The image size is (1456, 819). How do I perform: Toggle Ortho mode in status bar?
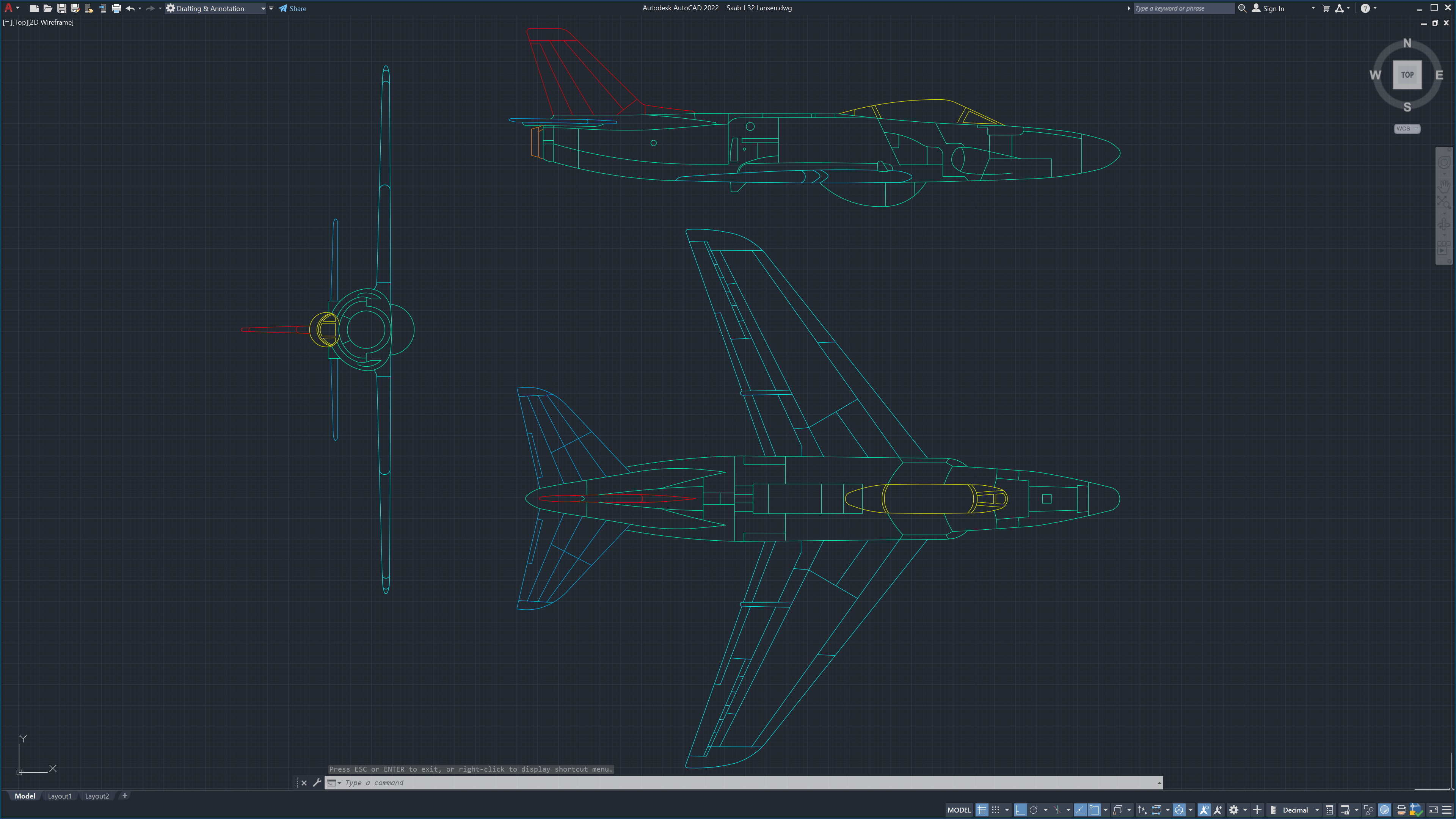1021,810
